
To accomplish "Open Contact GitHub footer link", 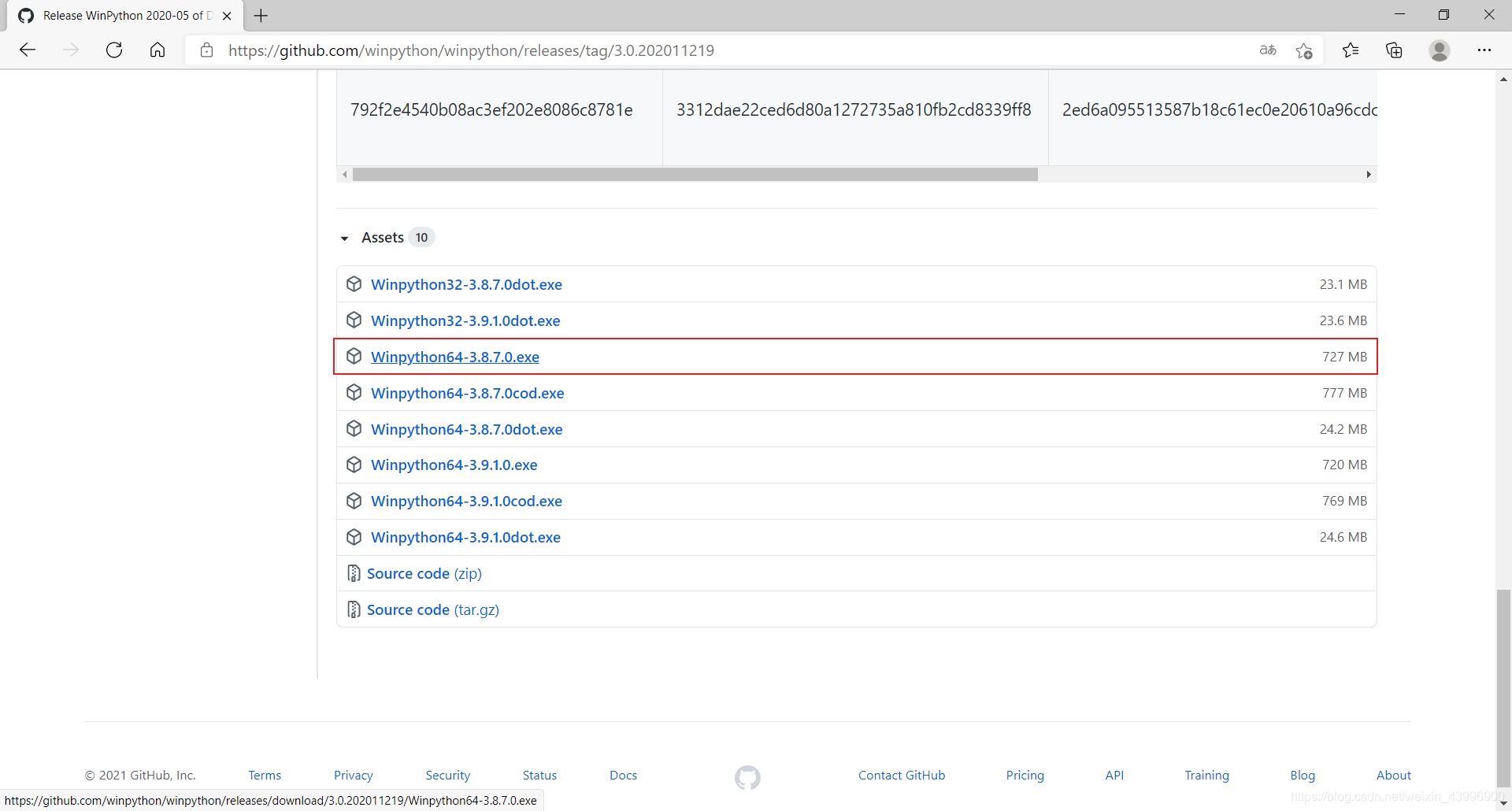I will click(902, 776).
